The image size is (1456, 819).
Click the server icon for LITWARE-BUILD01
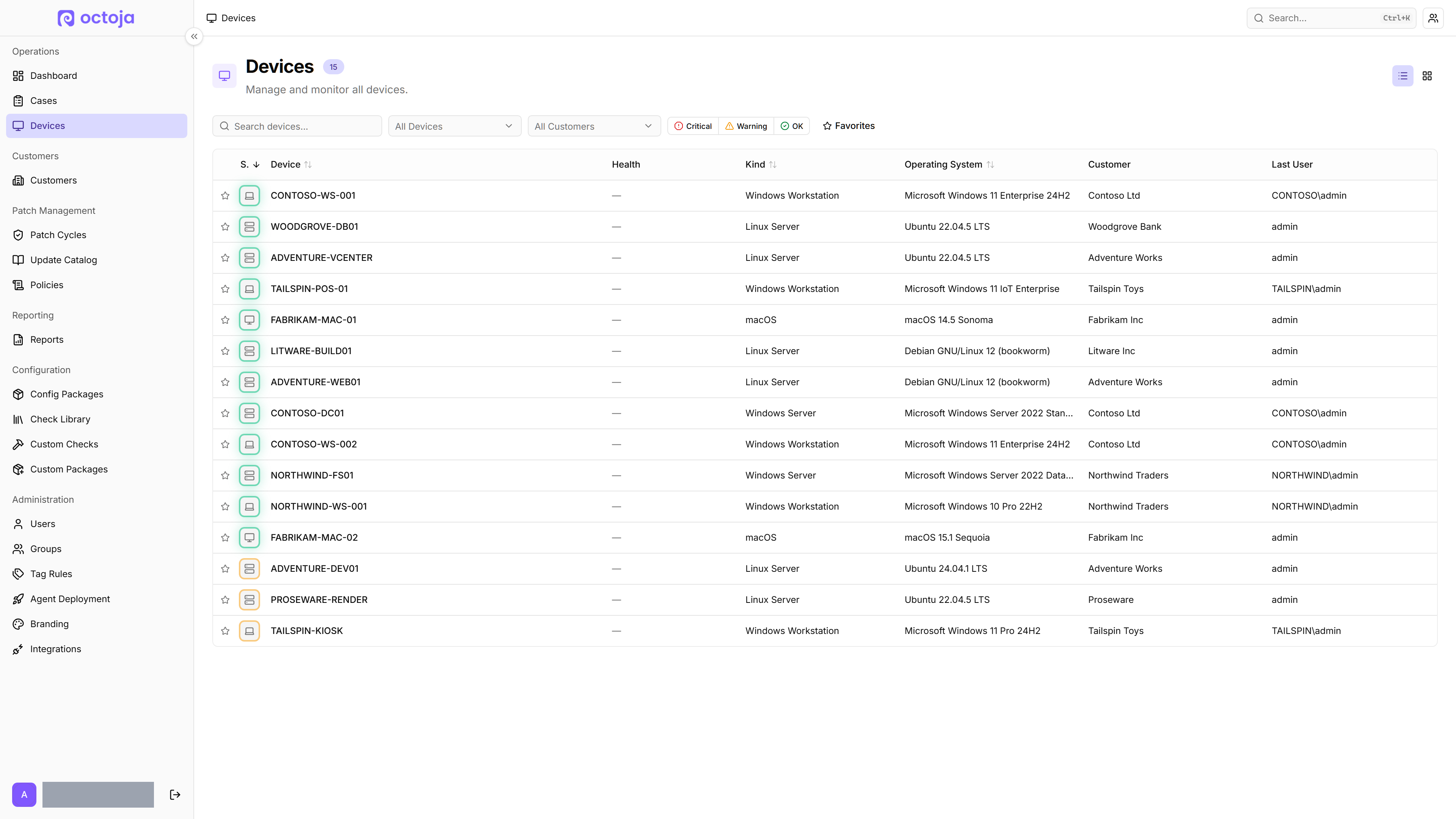pyautogui.click(x=249, y=351)
